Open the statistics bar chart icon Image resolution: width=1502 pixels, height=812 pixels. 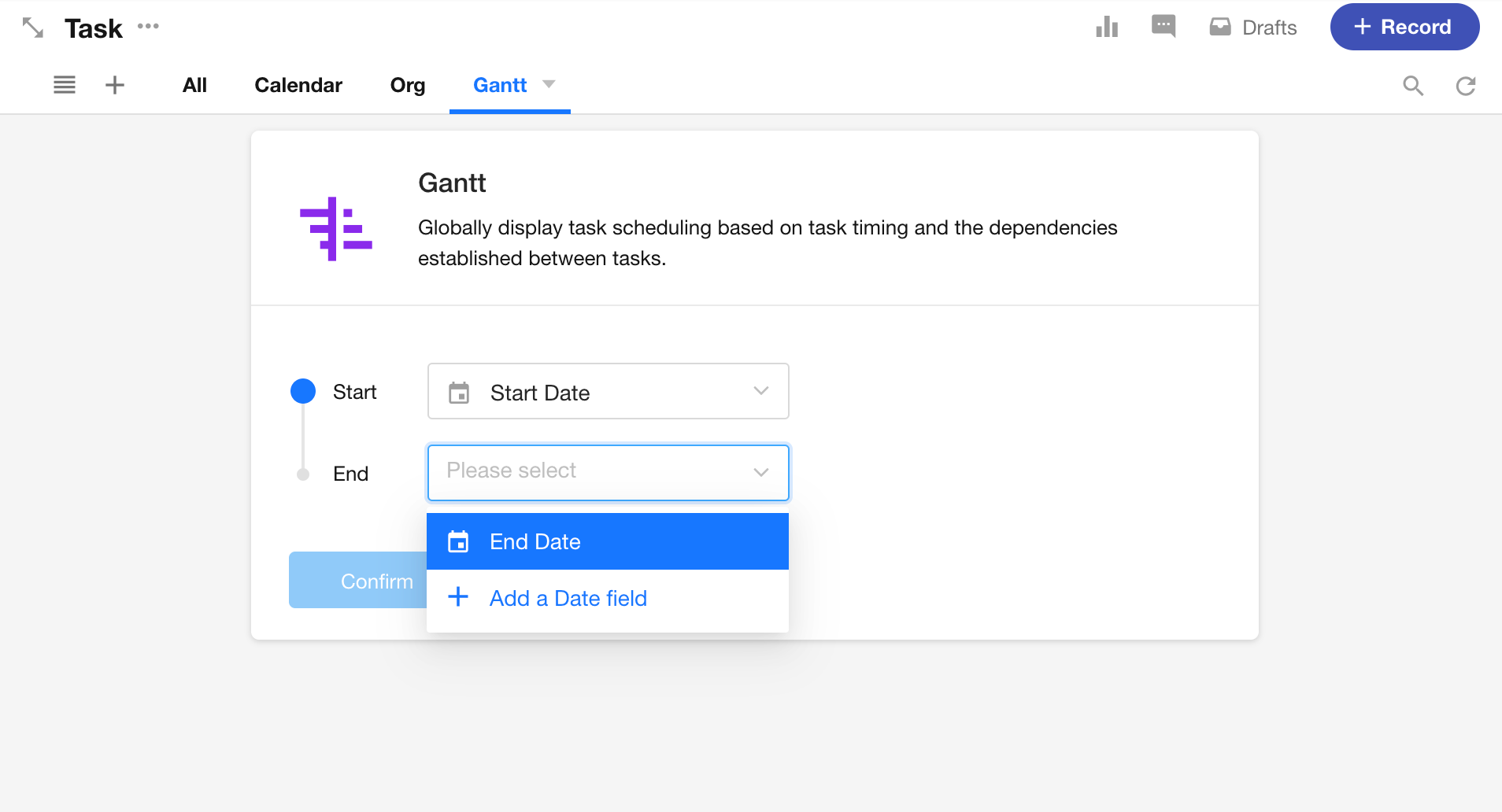pos(1107,28)
